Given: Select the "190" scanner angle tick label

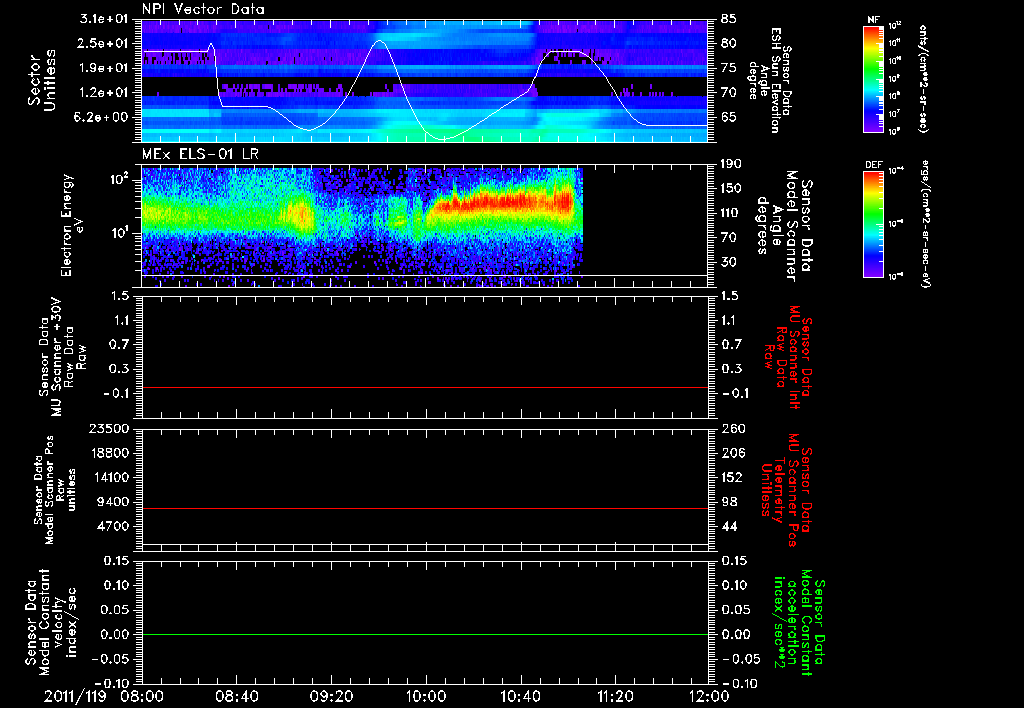Looking at the screenshot, I should pos(732,164).
